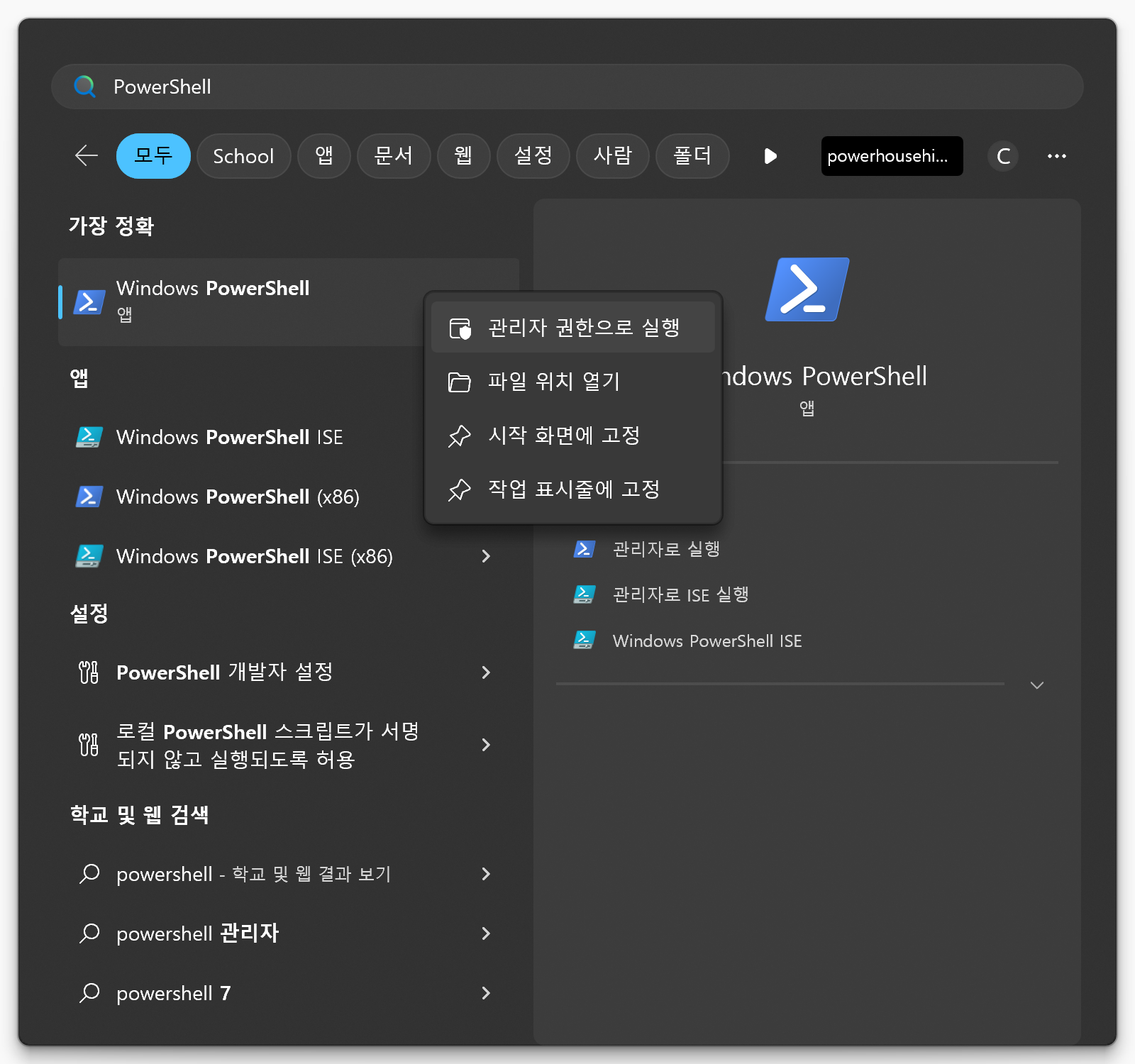Select the School filter tab
Viewport: 1135px width, 1064px height.
coord(243,156)
